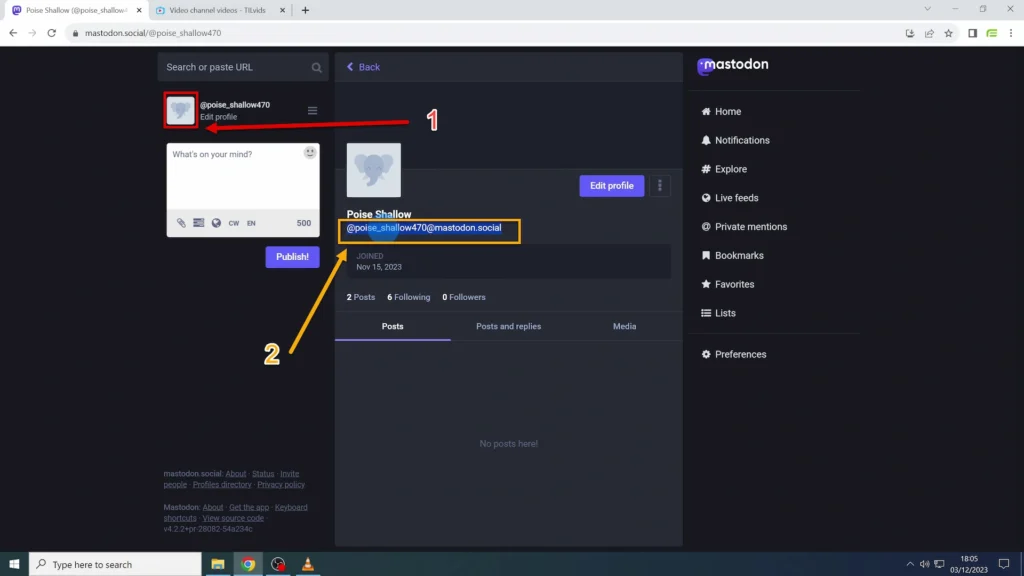
Task: Click the taskbar search box
Action: (x=115, y=564)
